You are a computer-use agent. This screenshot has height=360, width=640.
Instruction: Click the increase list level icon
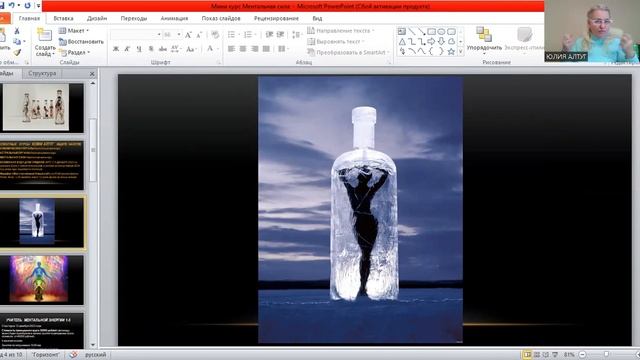click(x=280, y=35)
